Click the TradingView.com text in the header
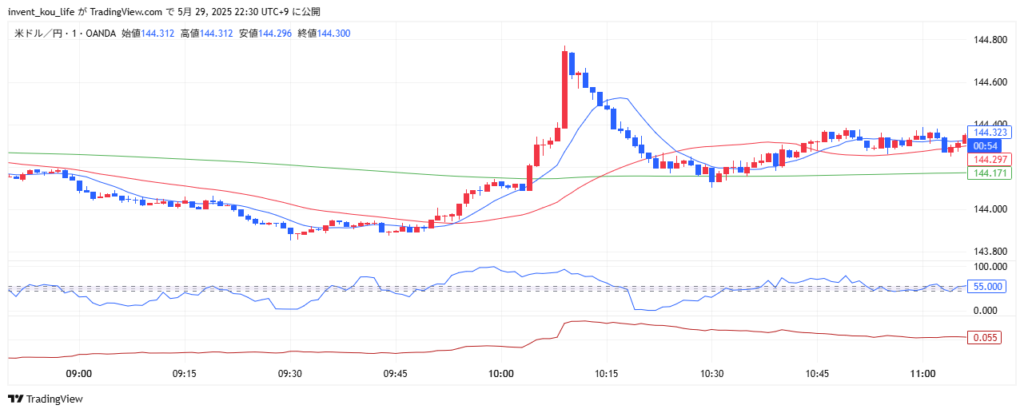1024x413 pixels. pos(125,11)
